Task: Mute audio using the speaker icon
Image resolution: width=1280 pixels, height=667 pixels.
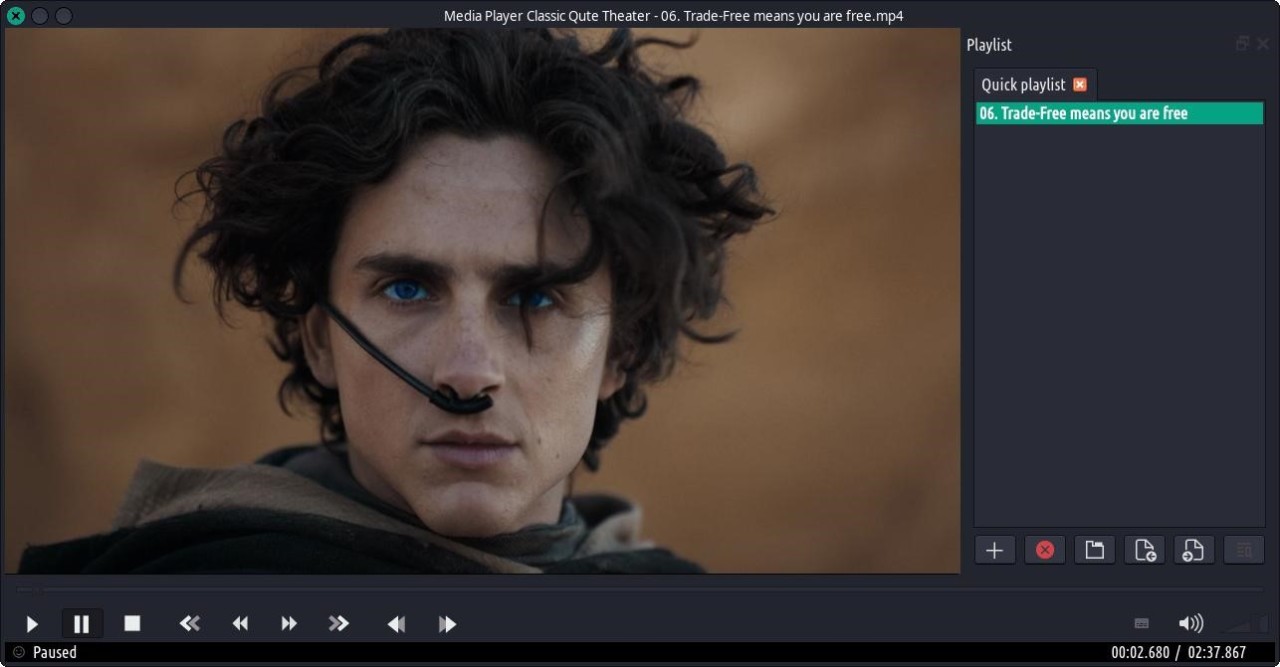Action: tap(1191, 624)
